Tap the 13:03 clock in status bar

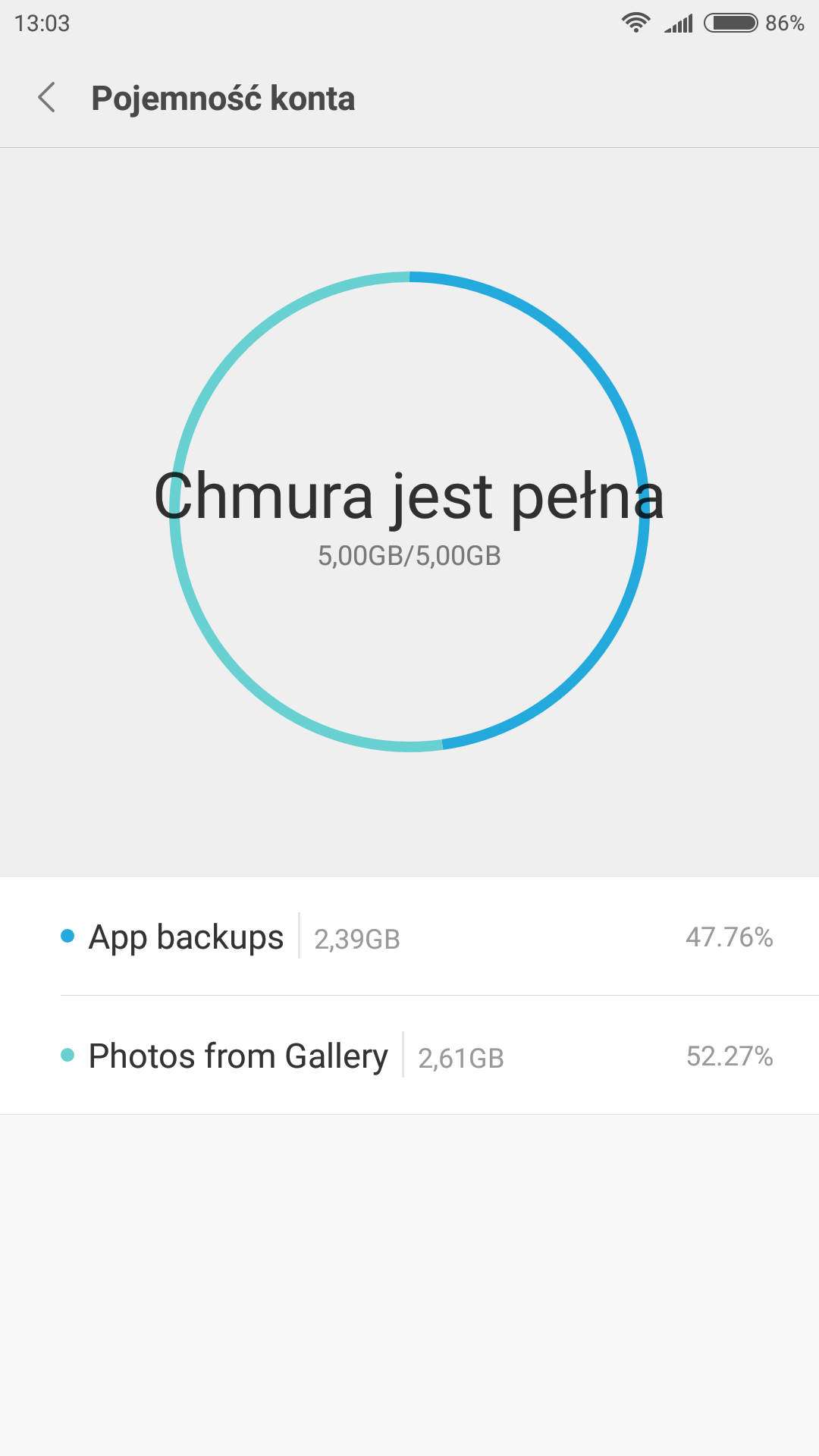click(42, 24)
